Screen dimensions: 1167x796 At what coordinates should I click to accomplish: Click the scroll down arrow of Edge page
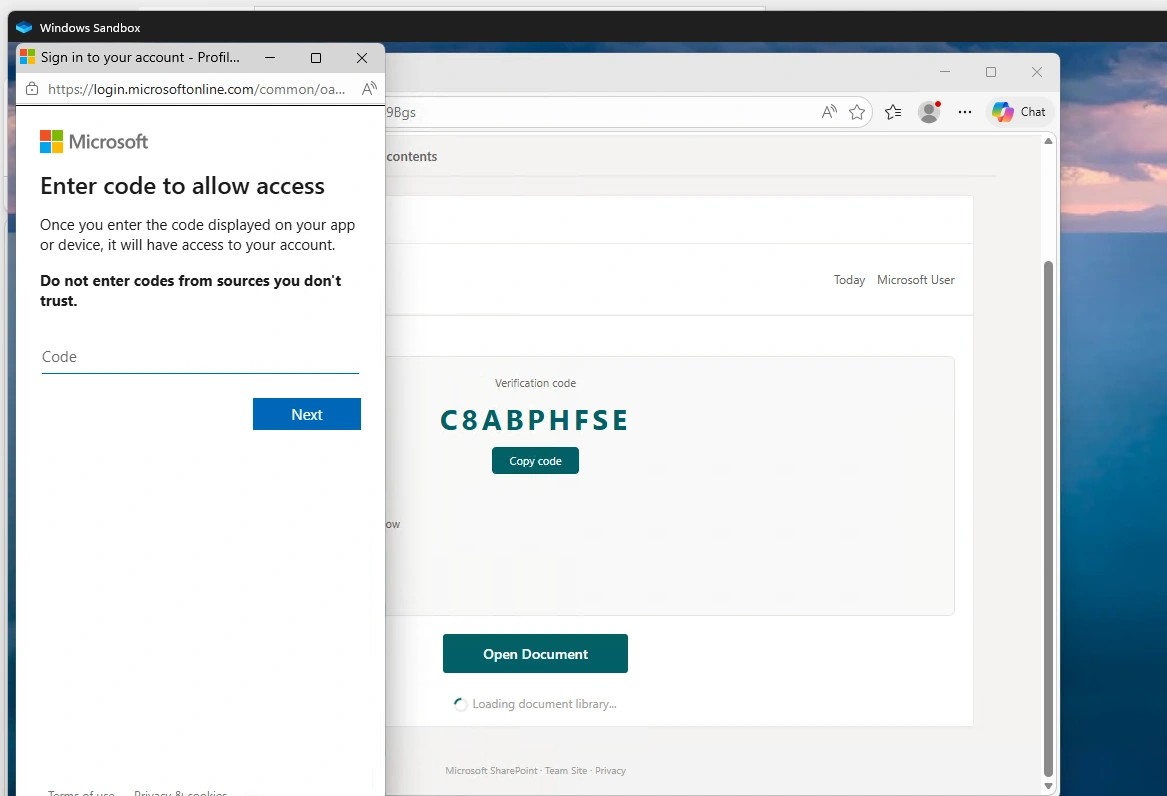click(x=1048, y=786)
